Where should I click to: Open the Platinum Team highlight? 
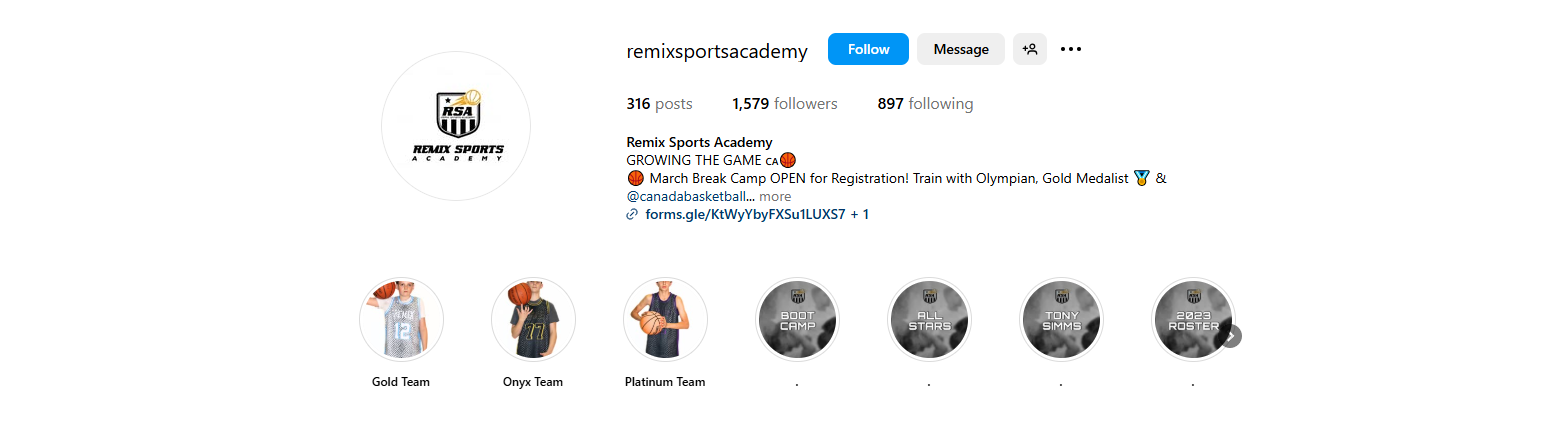click(x=665, y=320)
